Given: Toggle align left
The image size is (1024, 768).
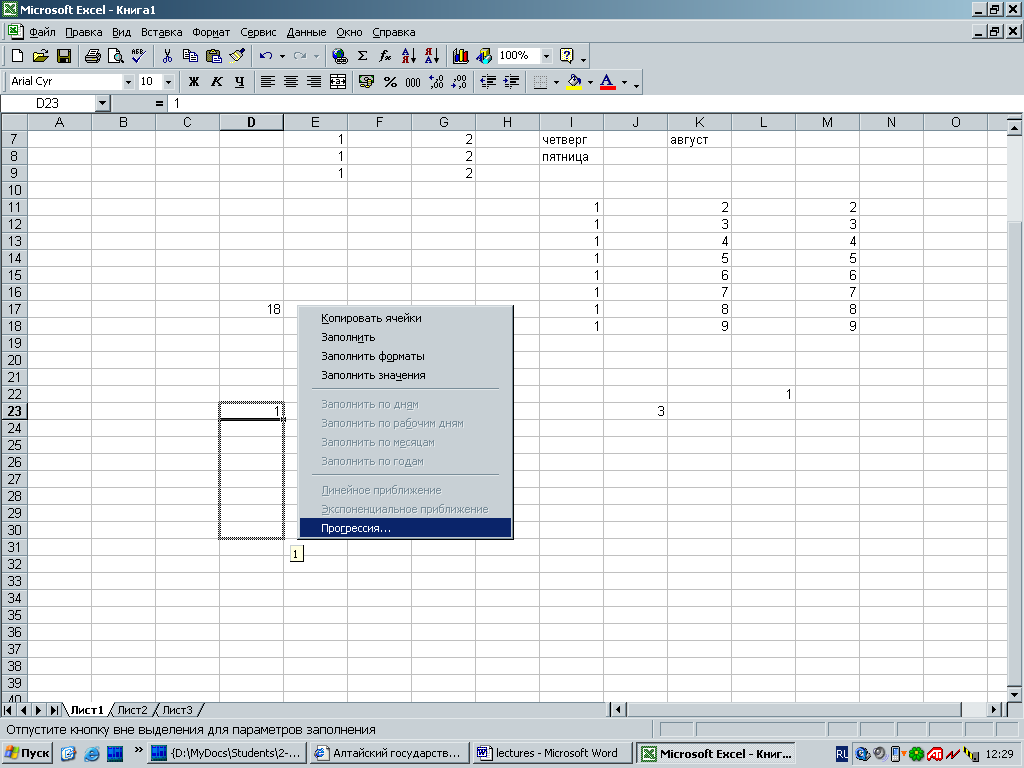Looking at the screenshot, I should [x=267, y=82].
